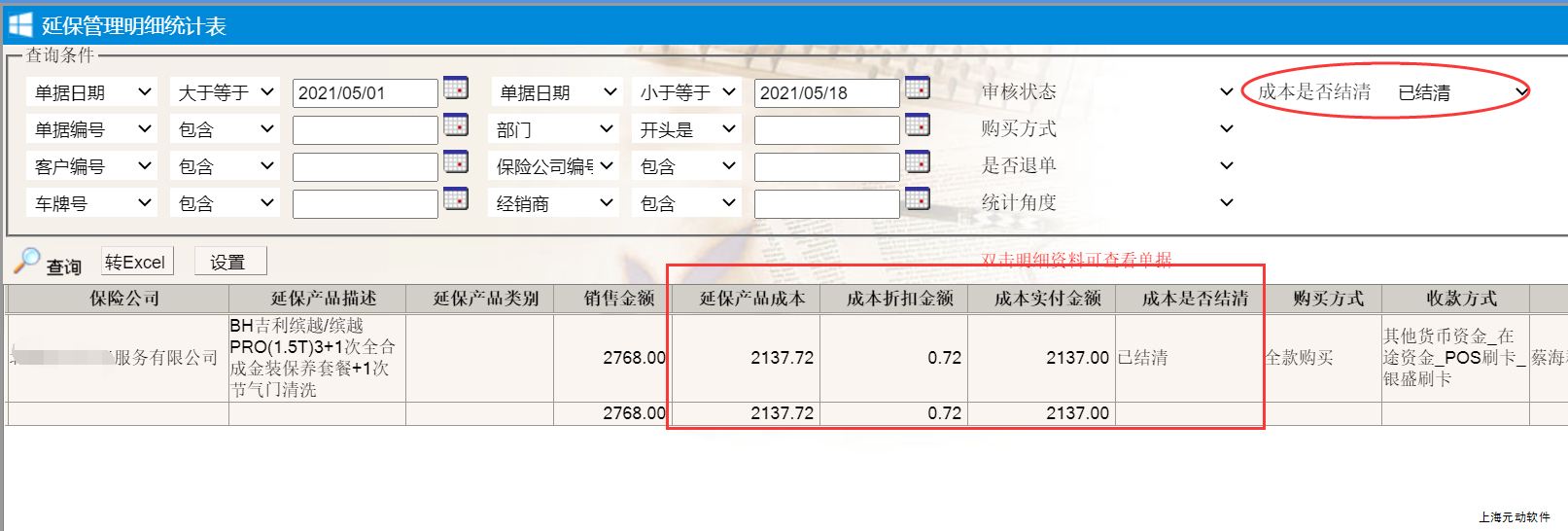Viewport: 1568px width, 531px height.
Task: Click the 销售金额 column header
Action: tap(618, 299)
